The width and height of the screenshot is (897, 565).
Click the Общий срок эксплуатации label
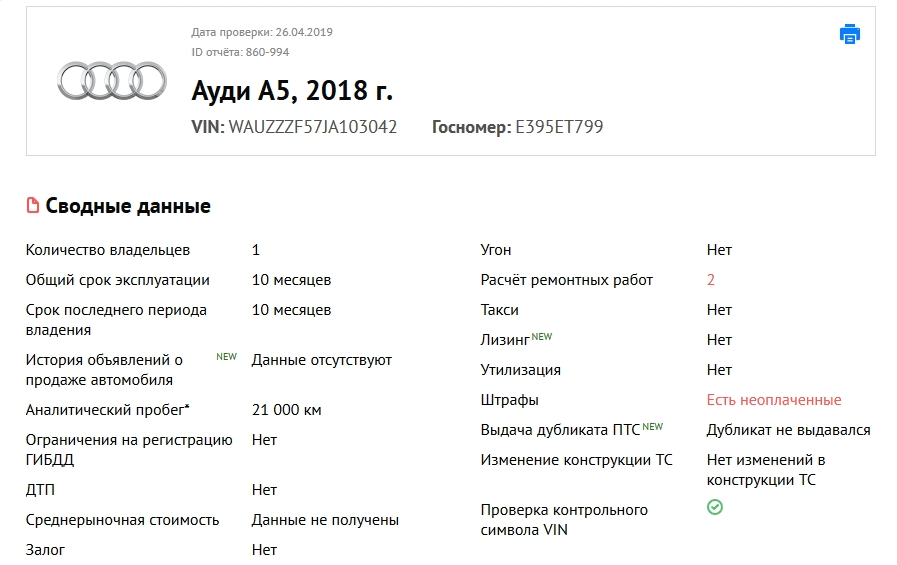tap(118, 280)
